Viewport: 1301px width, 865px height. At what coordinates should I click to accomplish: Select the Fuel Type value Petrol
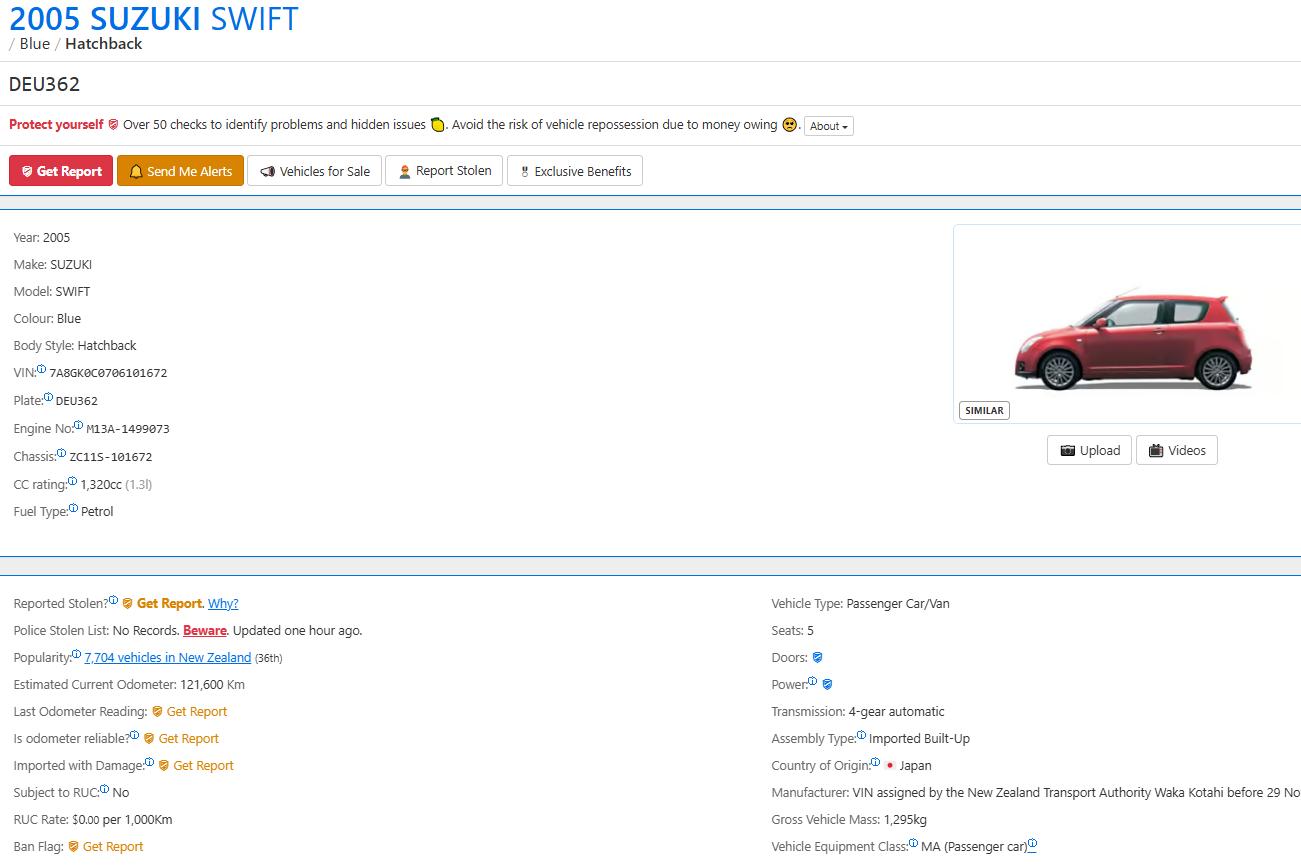tap(97, 512)
